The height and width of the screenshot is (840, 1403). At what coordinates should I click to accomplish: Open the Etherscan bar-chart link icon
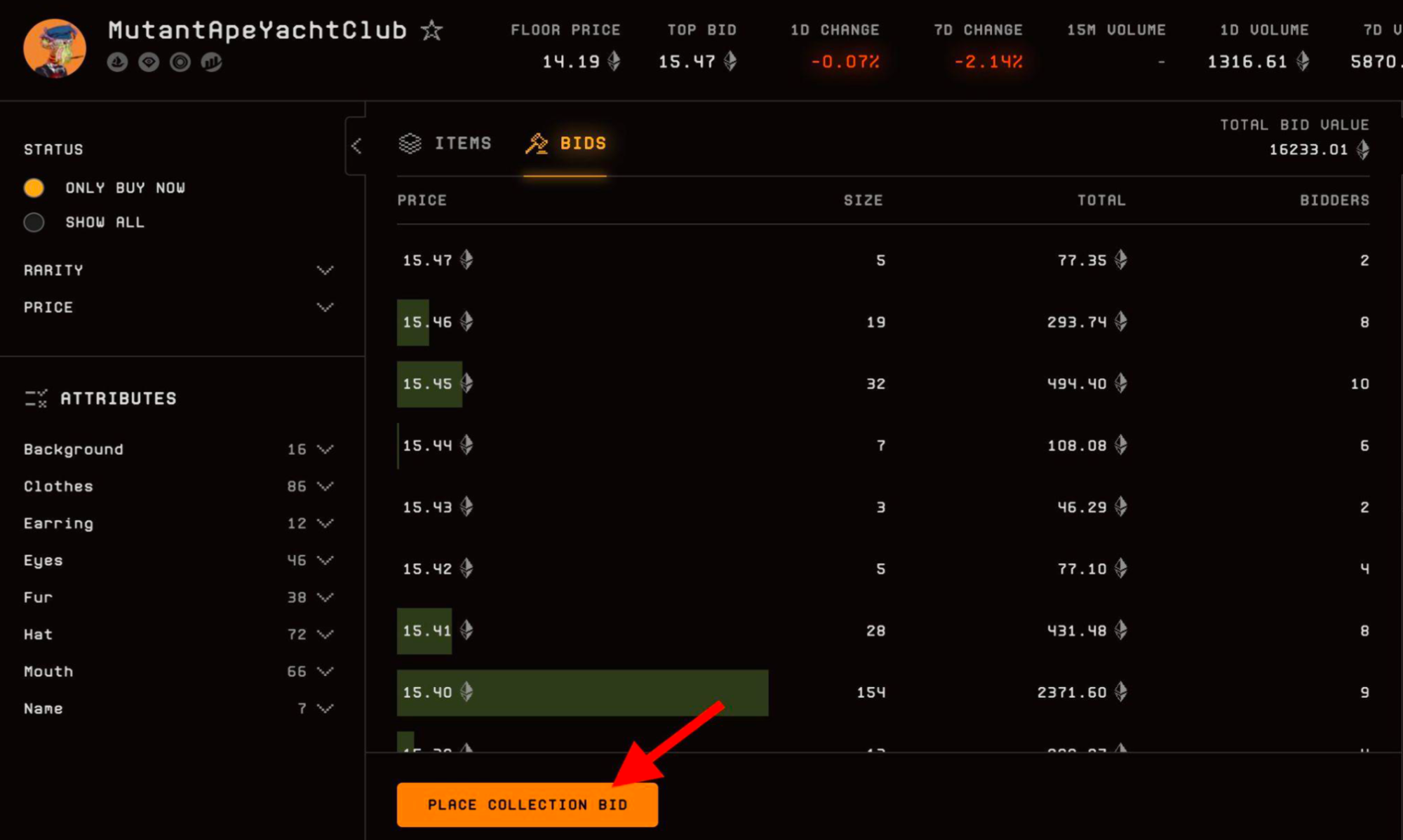(212, 62)
